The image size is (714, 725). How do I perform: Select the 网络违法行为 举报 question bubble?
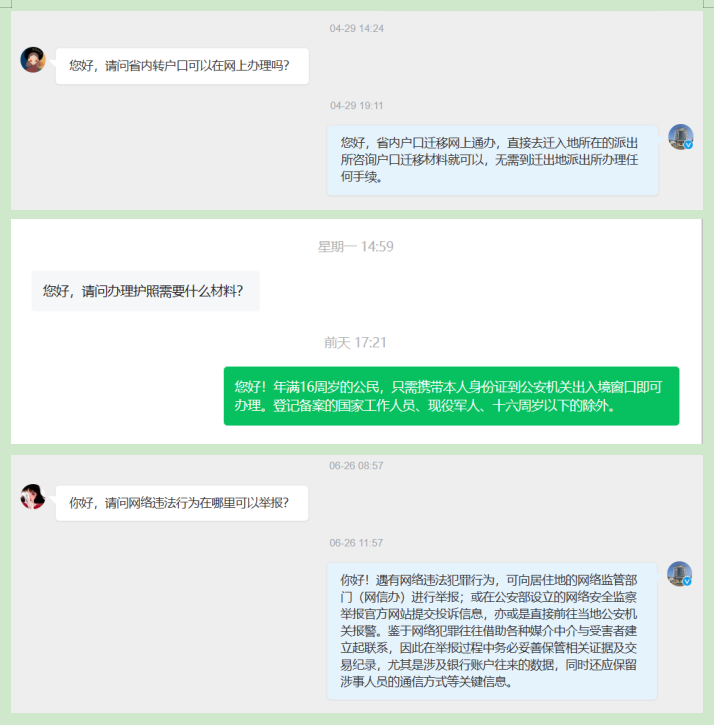(182, 503)
